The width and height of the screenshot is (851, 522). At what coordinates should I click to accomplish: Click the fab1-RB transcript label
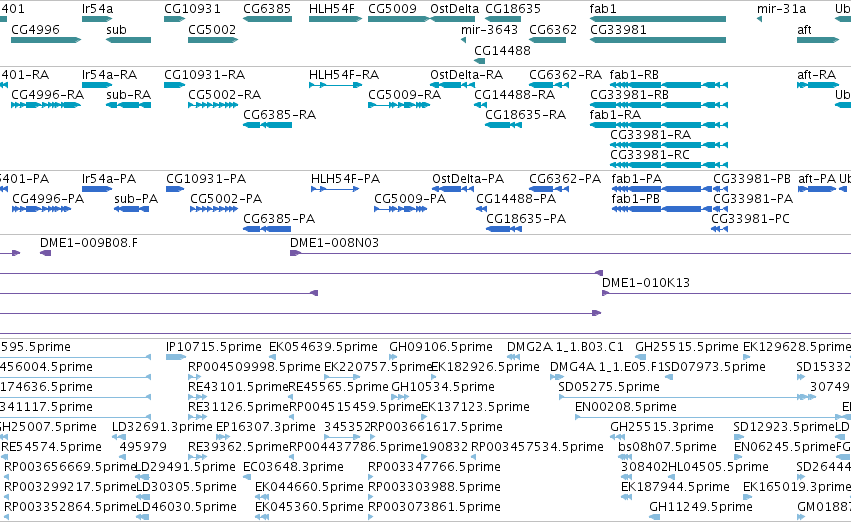point(634,74)
